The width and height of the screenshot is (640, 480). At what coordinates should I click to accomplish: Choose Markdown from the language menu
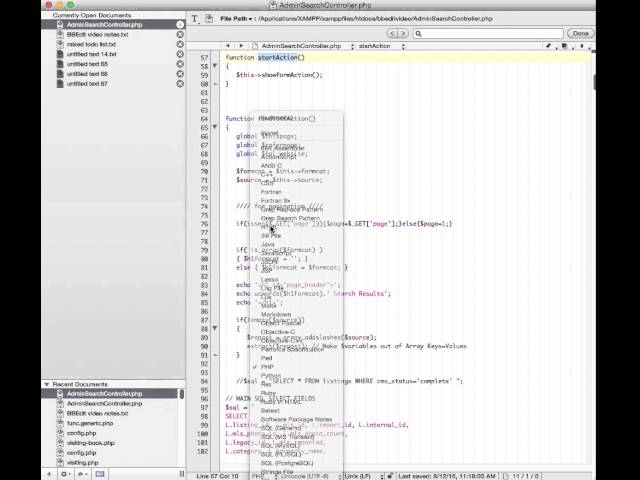tap(276, 314)
